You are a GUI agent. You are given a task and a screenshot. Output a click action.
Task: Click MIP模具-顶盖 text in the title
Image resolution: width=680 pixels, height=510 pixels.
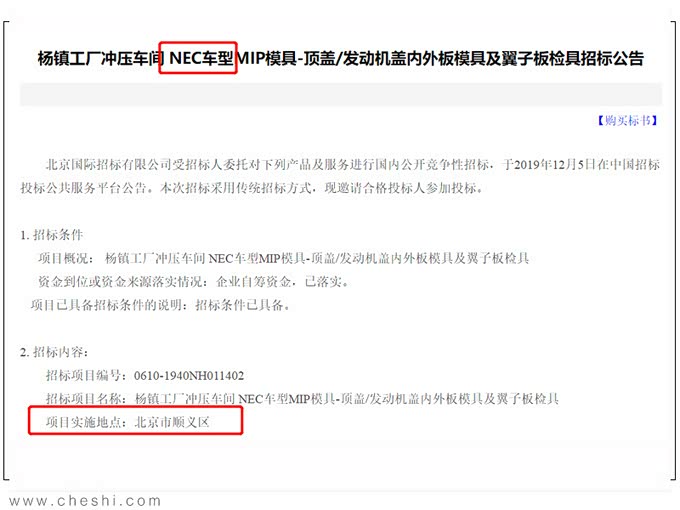tap(285, 58)
